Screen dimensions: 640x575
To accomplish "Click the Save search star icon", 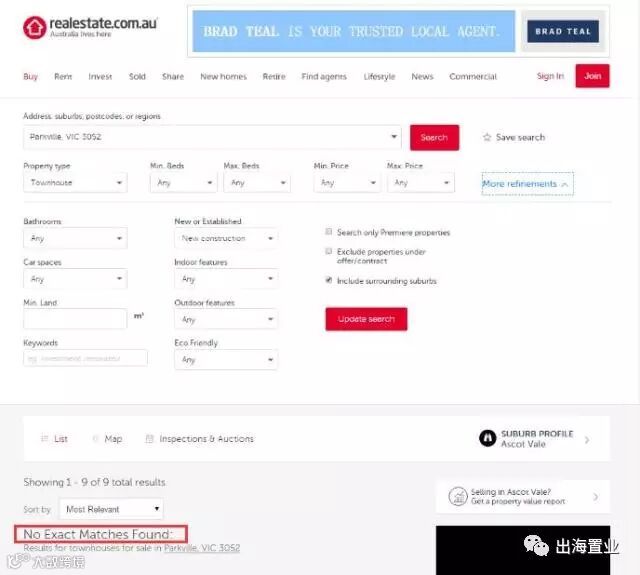I will pos(487,137).
